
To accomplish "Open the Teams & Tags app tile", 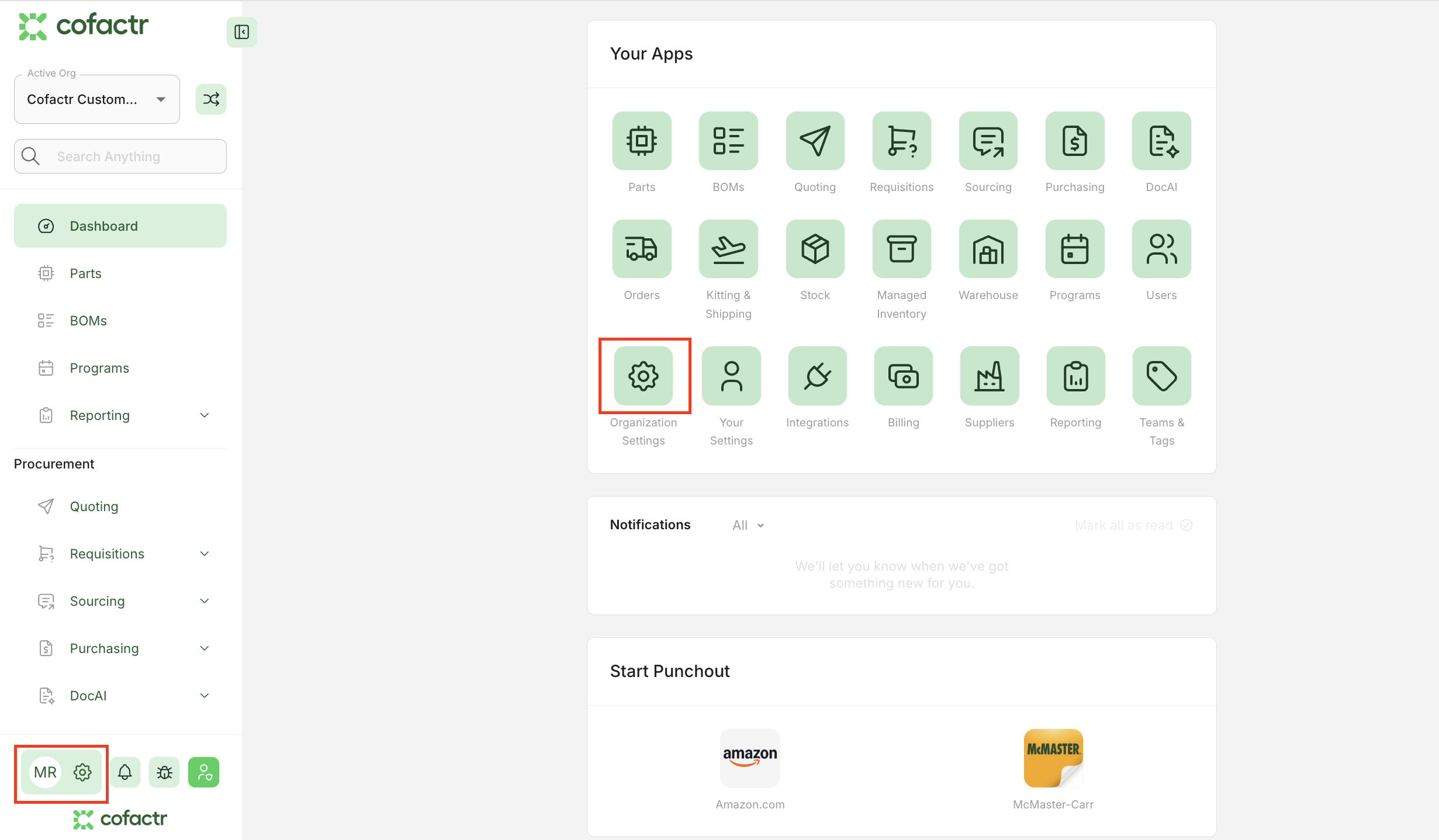I will 1161,376.
